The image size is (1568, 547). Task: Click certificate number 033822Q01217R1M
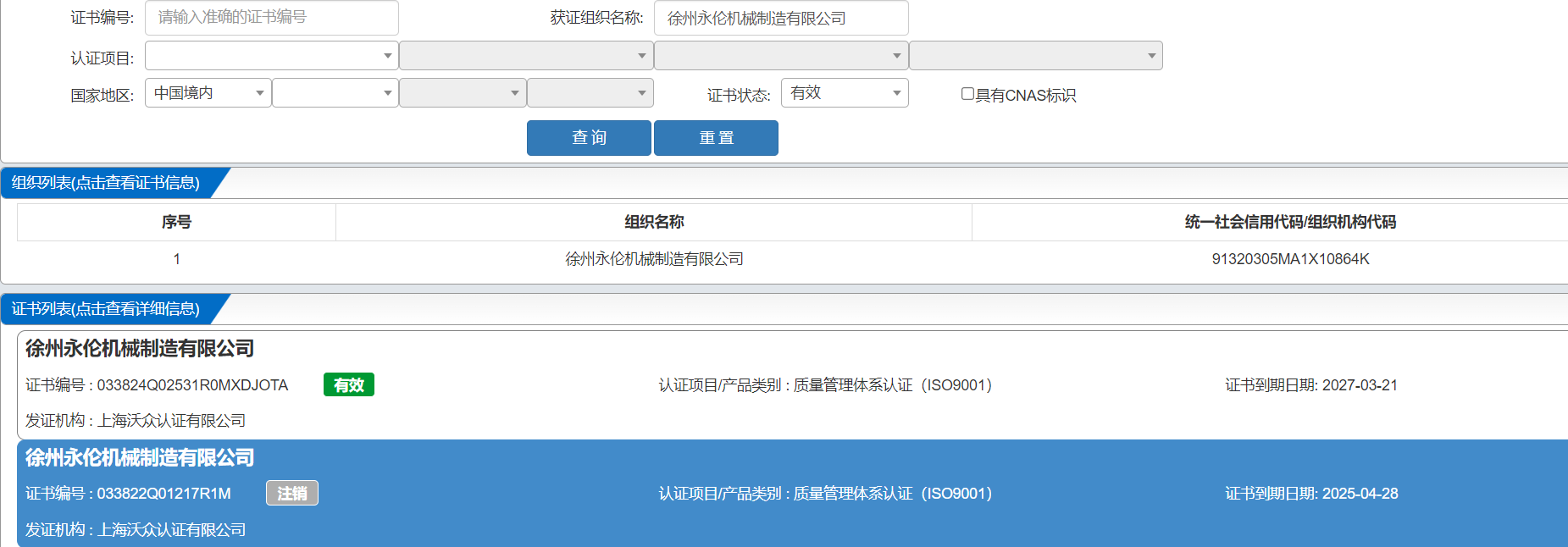tap(163, 494)
